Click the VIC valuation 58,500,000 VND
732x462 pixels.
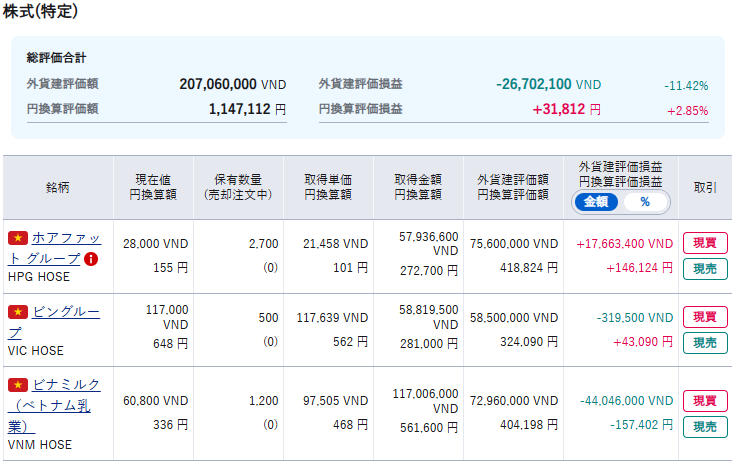(x=514, y=318)
